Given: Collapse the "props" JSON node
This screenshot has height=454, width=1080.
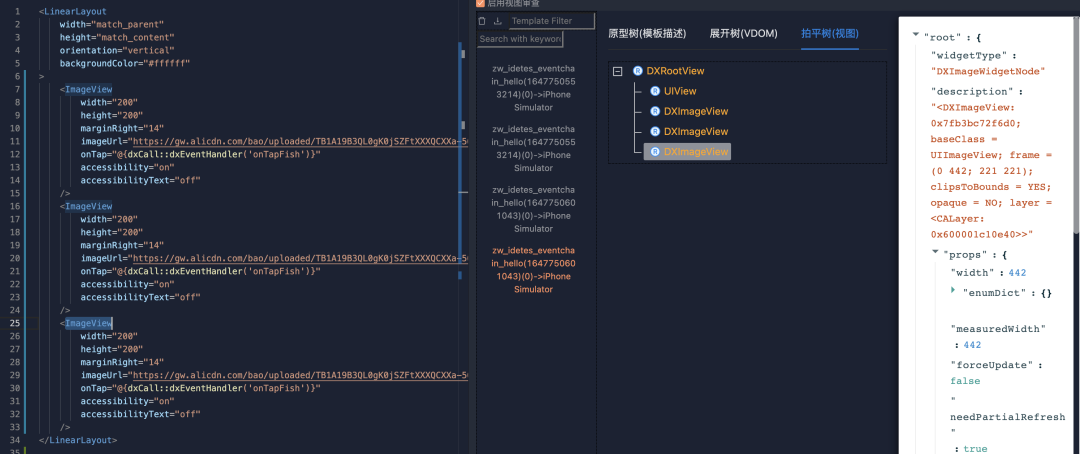Looking at the screenshot, I should coord(933,253).
